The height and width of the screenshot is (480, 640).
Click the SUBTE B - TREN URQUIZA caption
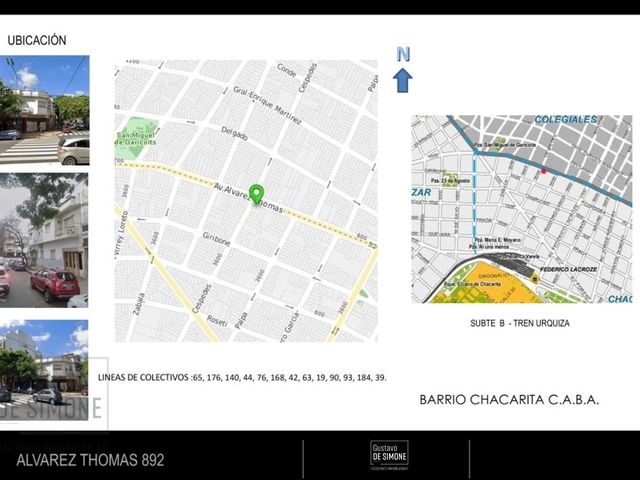520,323
